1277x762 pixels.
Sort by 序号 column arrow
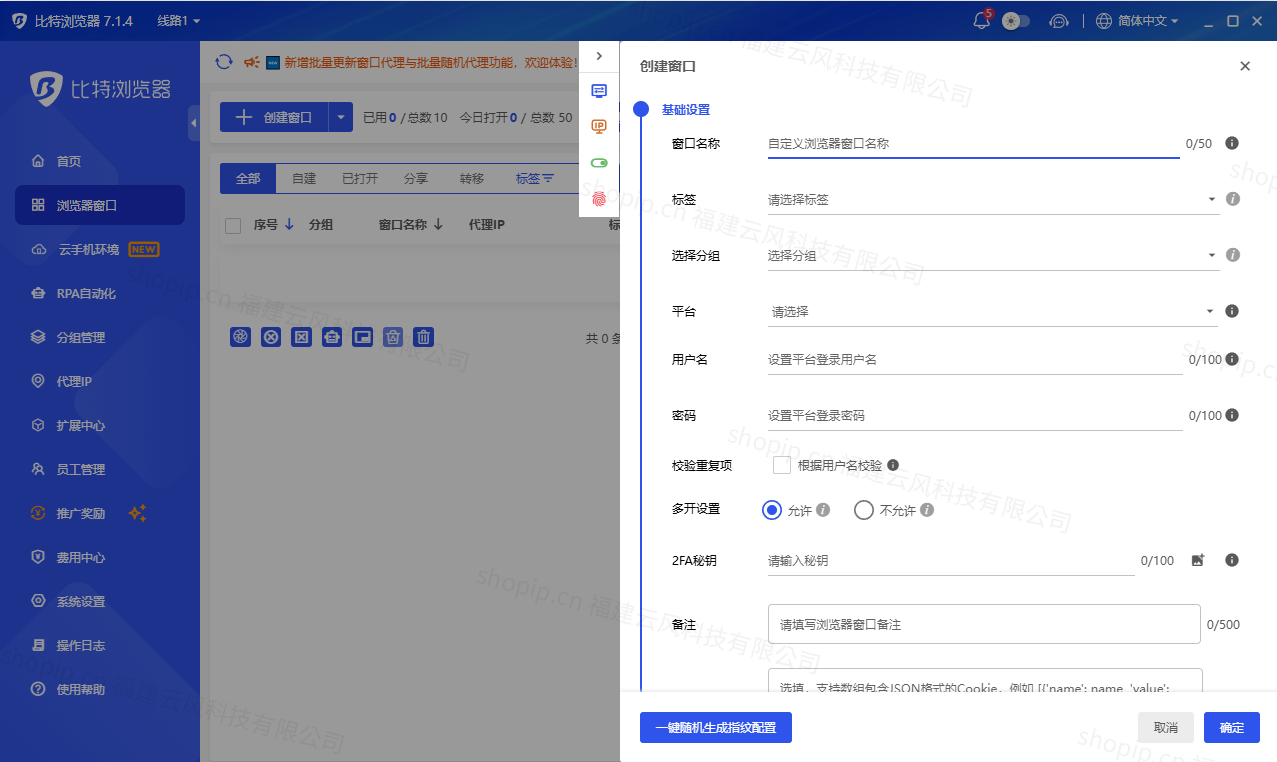pos(289,224)
